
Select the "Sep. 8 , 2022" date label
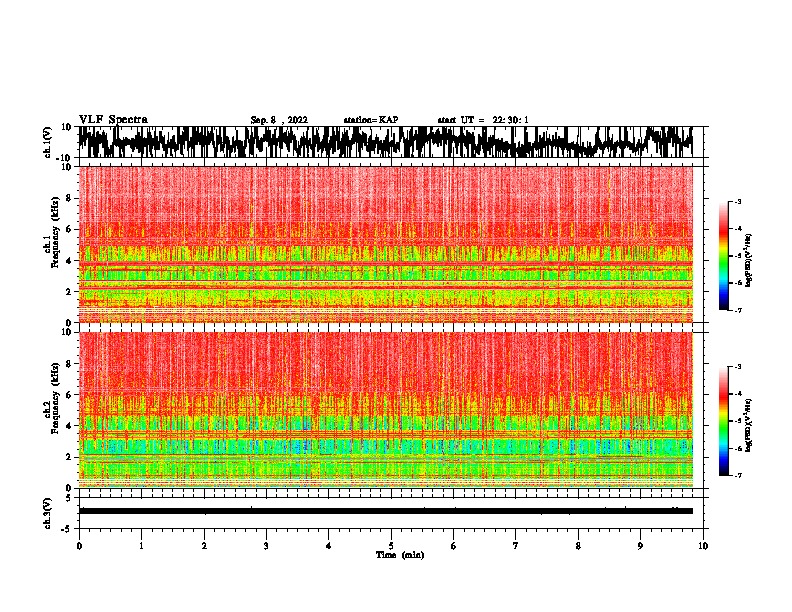point(279,120)
